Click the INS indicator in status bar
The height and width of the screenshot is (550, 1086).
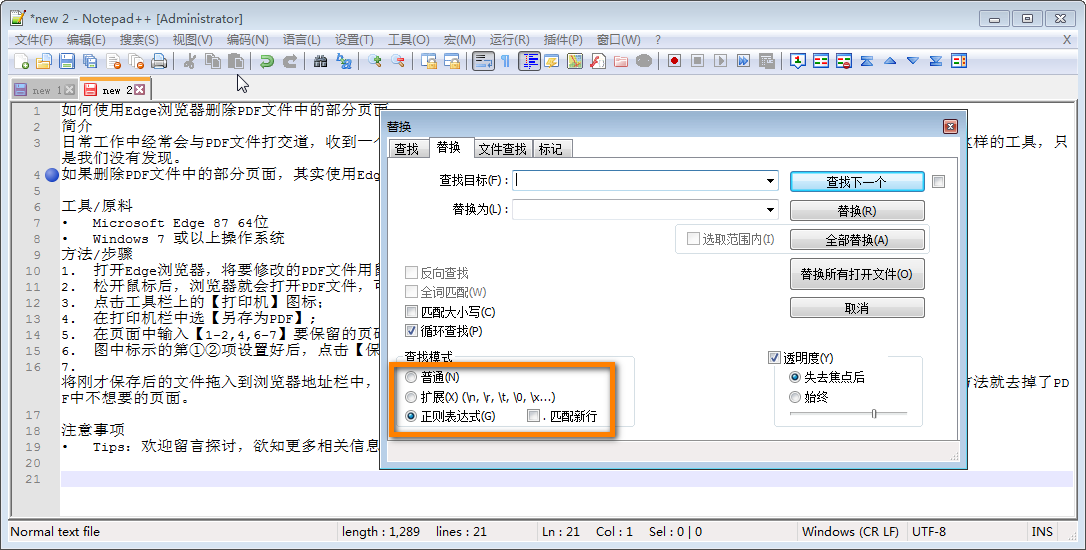[1042, 531]
